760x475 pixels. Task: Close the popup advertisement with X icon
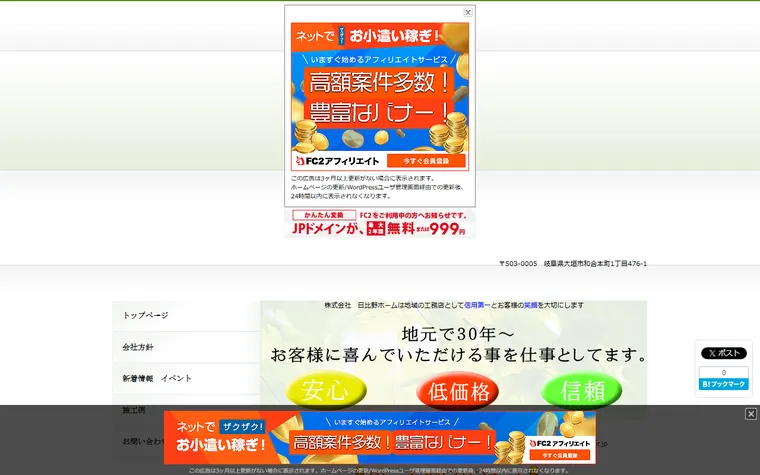(468, 13)
